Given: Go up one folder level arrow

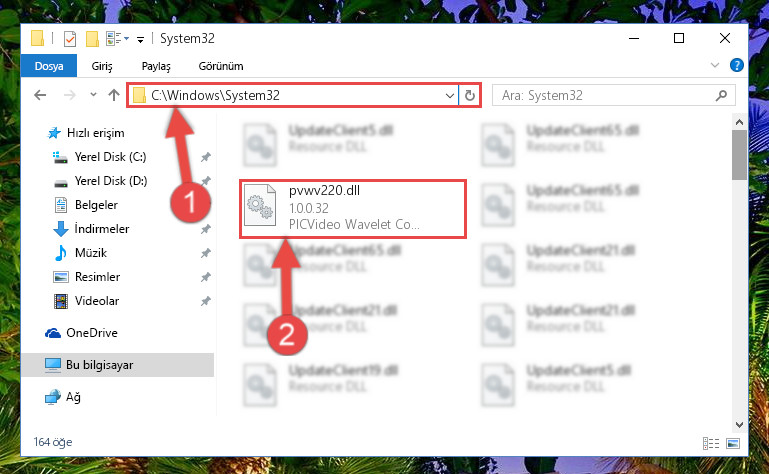Looking at the screenshot, I should coord(114,95).
